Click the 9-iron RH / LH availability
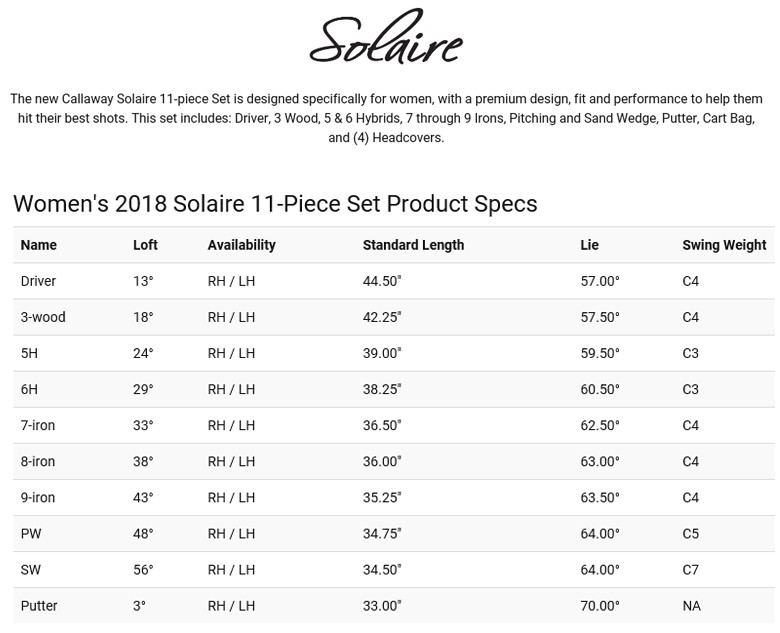This screenshot has width=780, height=633. tap(231, 498)
